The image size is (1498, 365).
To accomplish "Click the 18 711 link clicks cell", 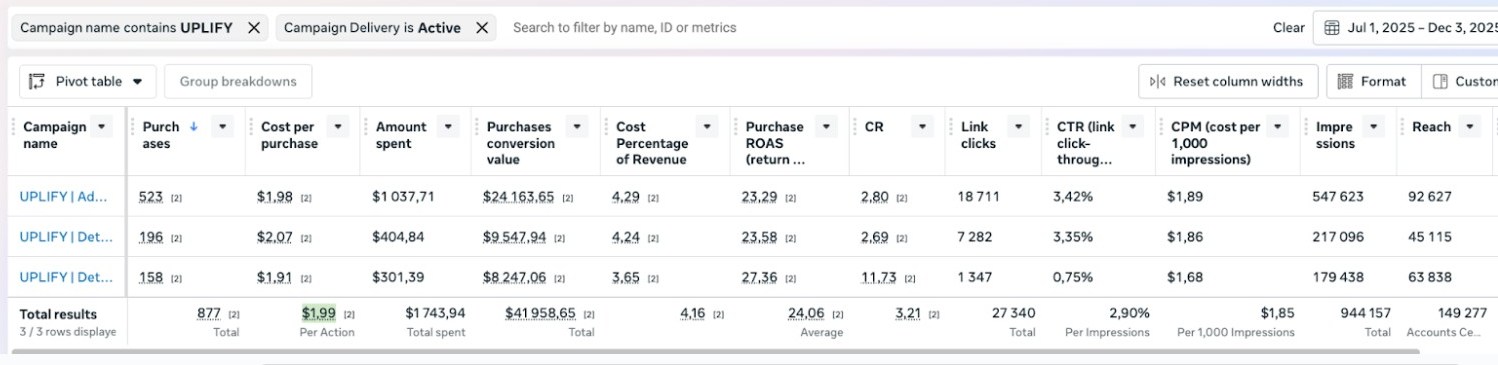I will coord(978,197).
